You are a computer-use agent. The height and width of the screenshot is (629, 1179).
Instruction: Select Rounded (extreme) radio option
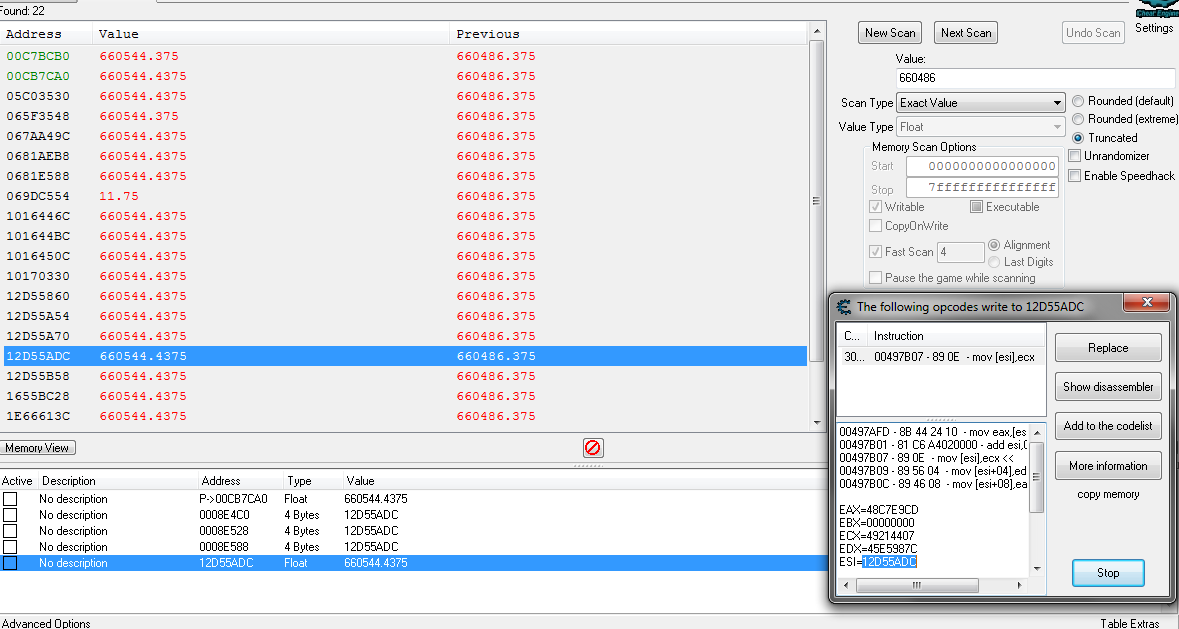(1078, 119)
